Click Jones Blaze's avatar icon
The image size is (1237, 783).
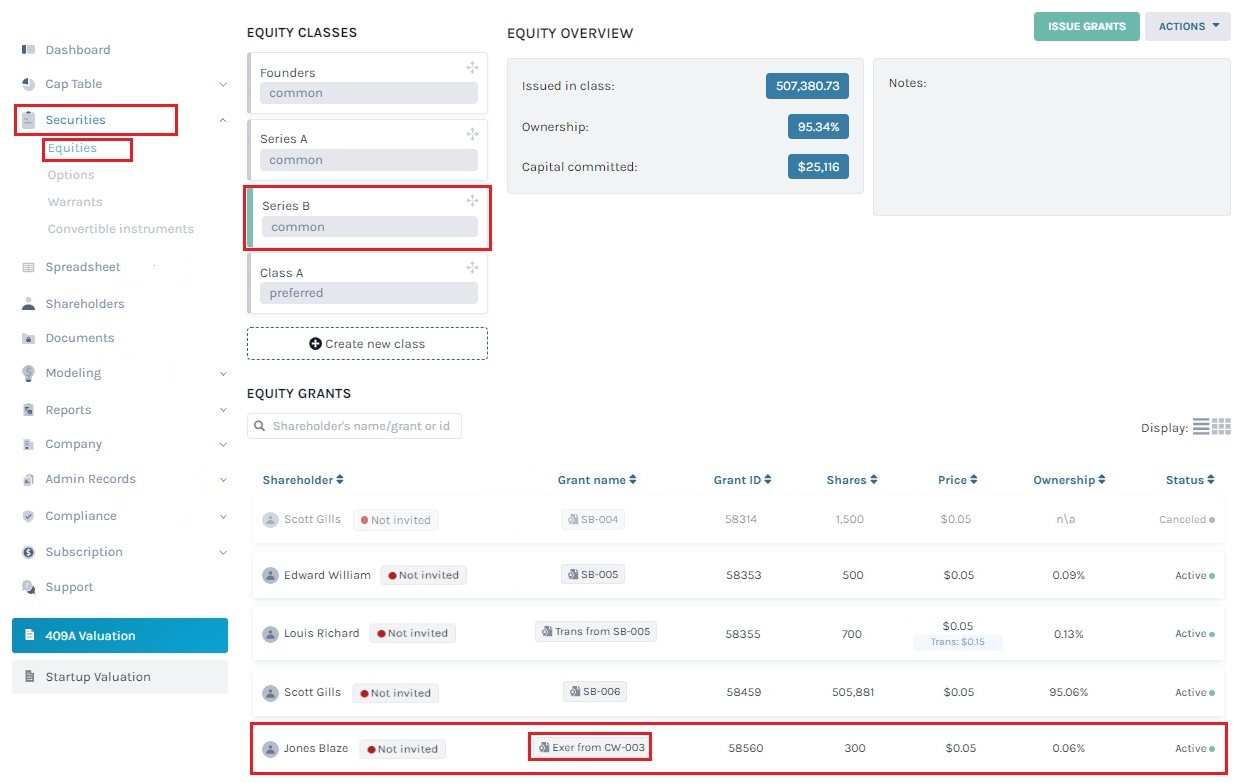(270, 749)
